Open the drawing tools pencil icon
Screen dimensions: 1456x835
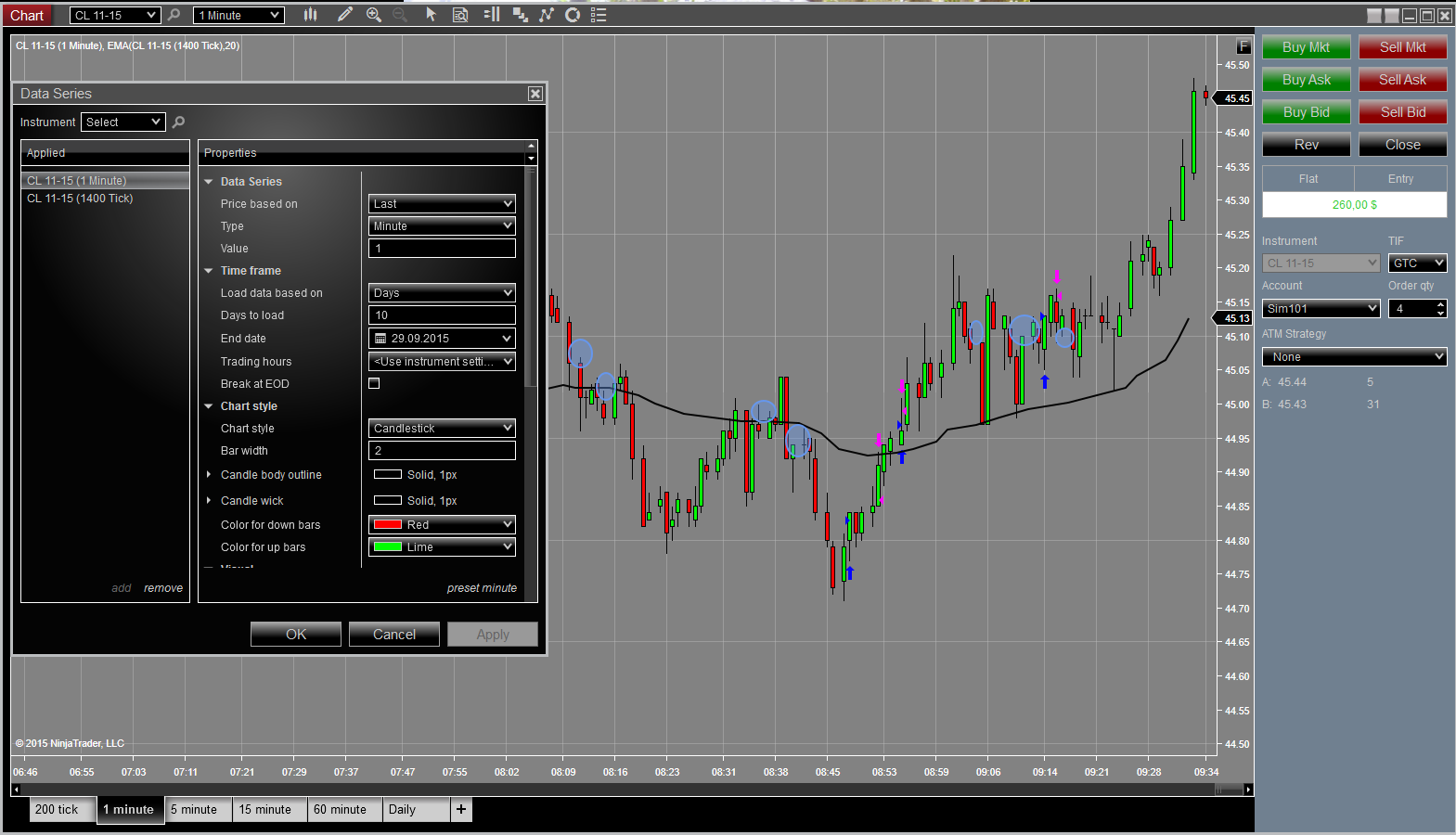click(345, 15)
